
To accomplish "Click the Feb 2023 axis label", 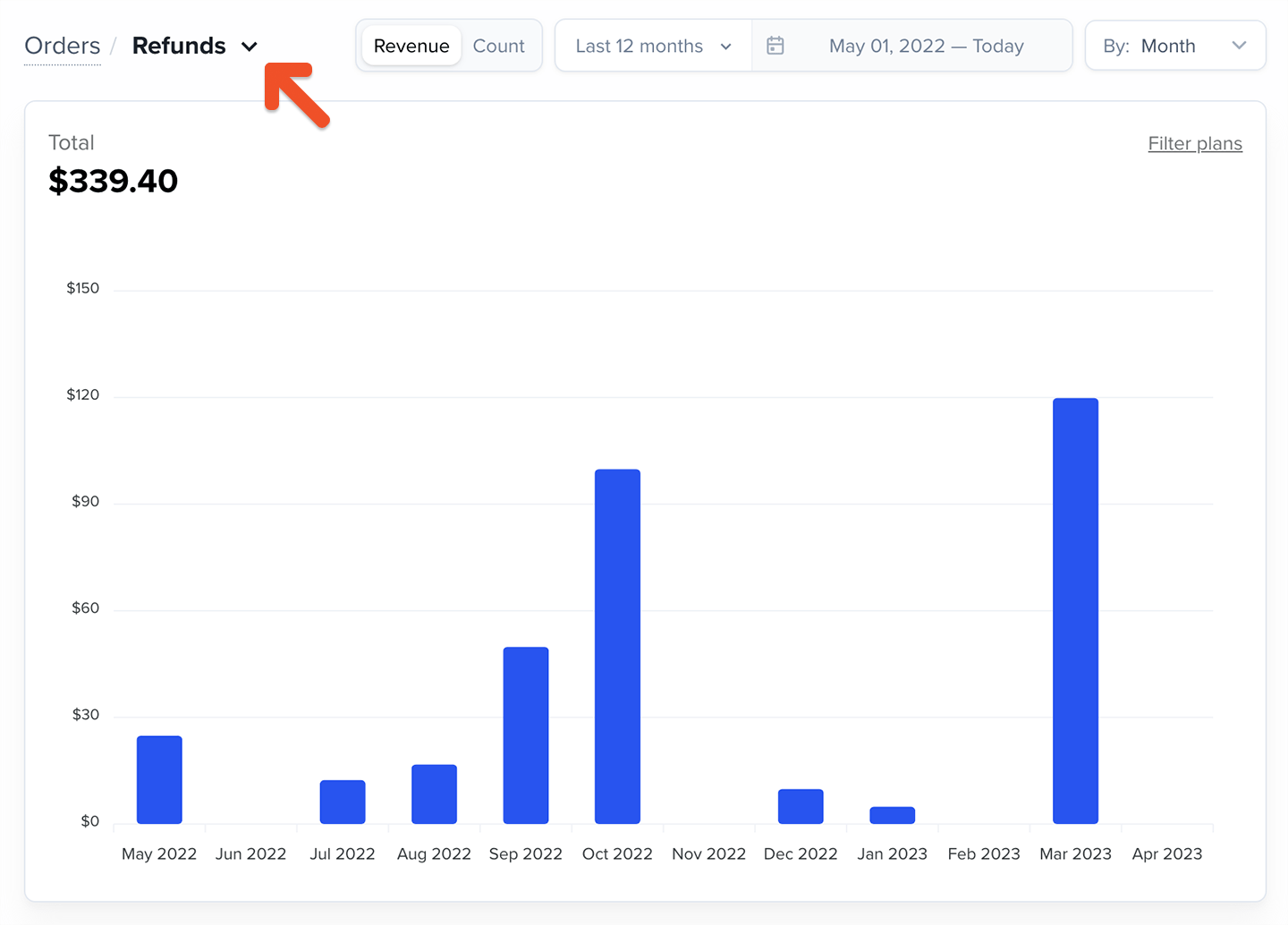I will click(984, 853).
